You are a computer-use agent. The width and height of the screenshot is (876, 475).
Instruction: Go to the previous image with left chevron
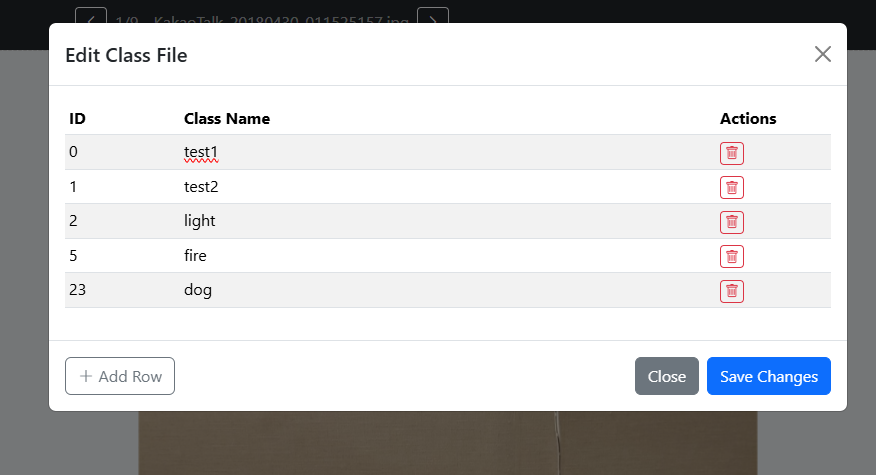pos(91,16)
